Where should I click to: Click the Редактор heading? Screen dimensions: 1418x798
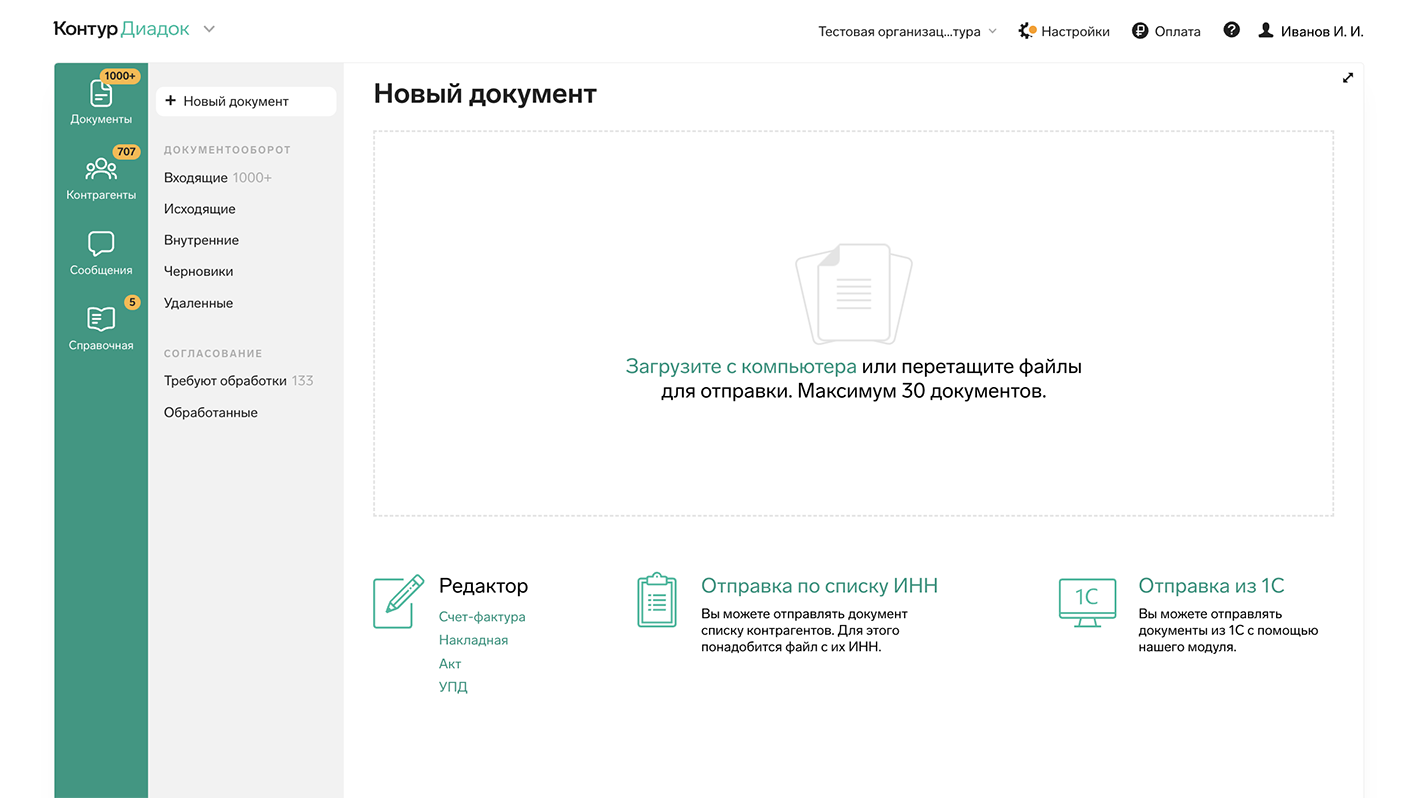[483, 586]
